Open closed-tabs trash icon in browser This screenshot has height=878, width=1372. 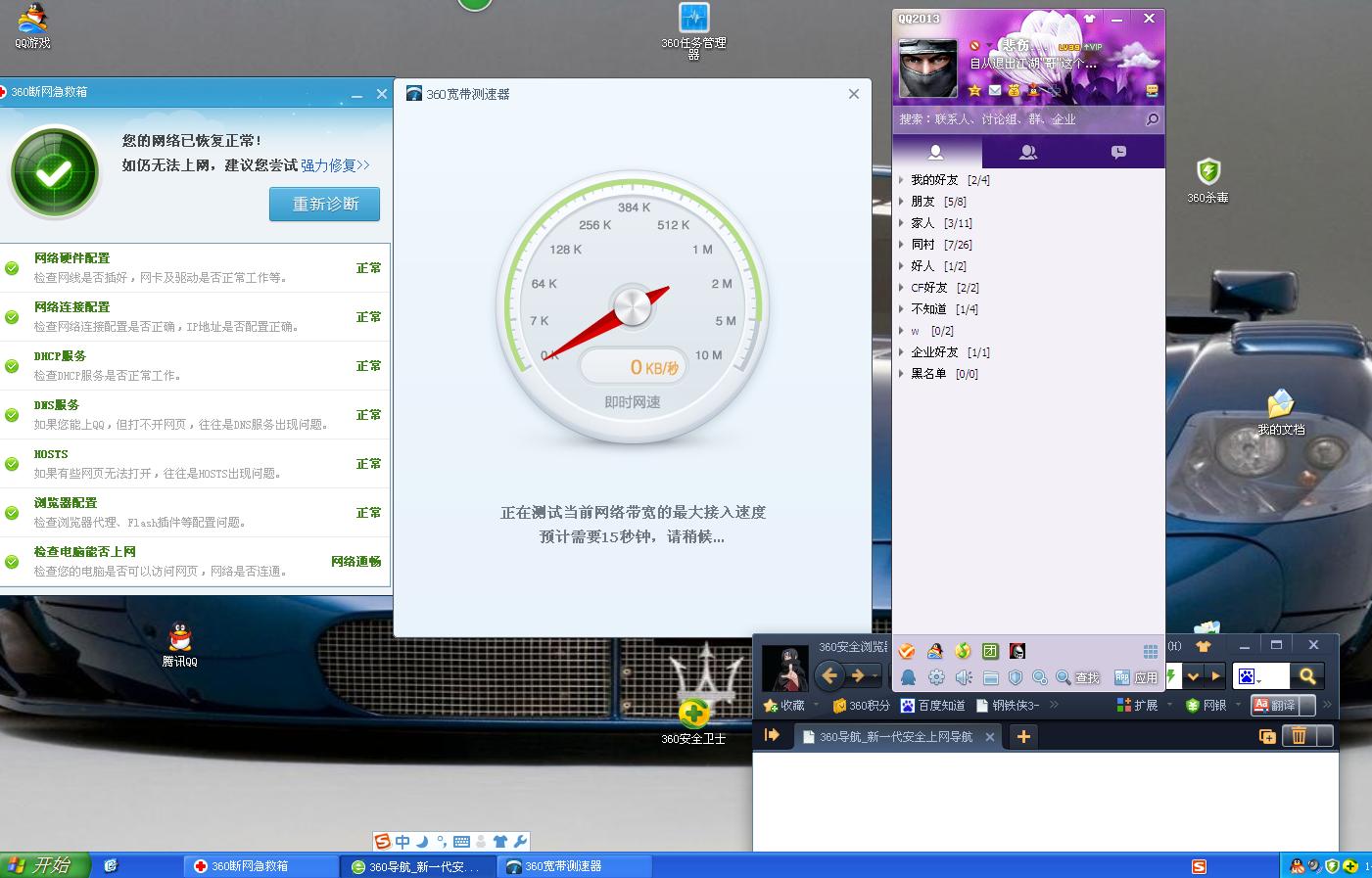coord(1299,736)
